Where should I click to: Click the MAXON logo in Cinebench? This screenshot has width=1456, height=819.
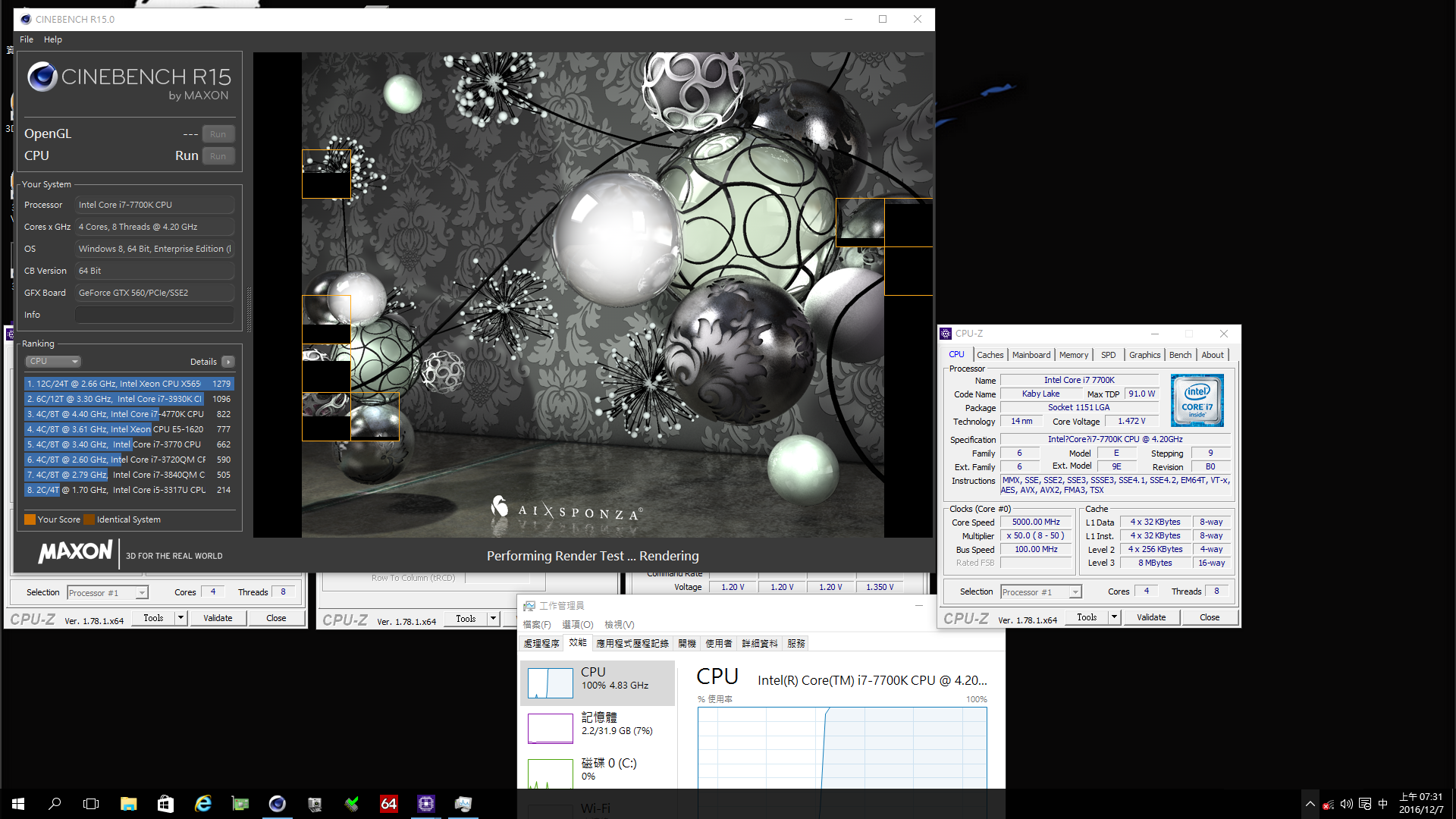[76, 552]
